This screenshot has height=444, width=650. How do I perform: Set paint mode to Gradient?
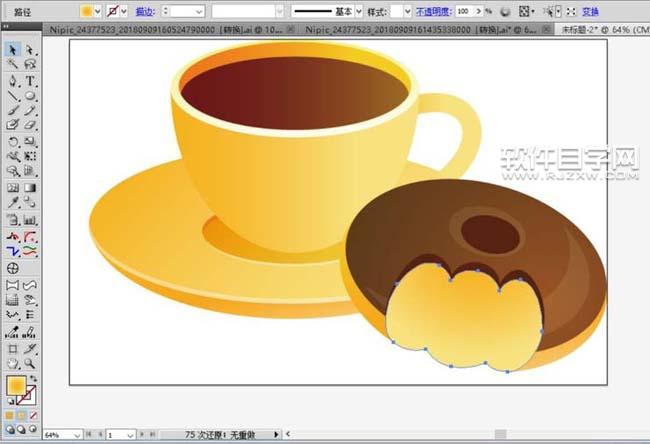coord(21,415)
